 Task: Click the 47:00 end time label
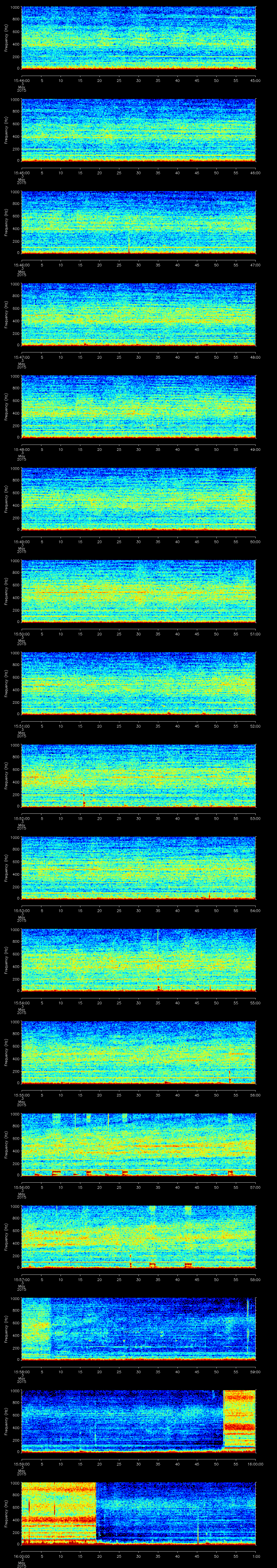[255, 265]
